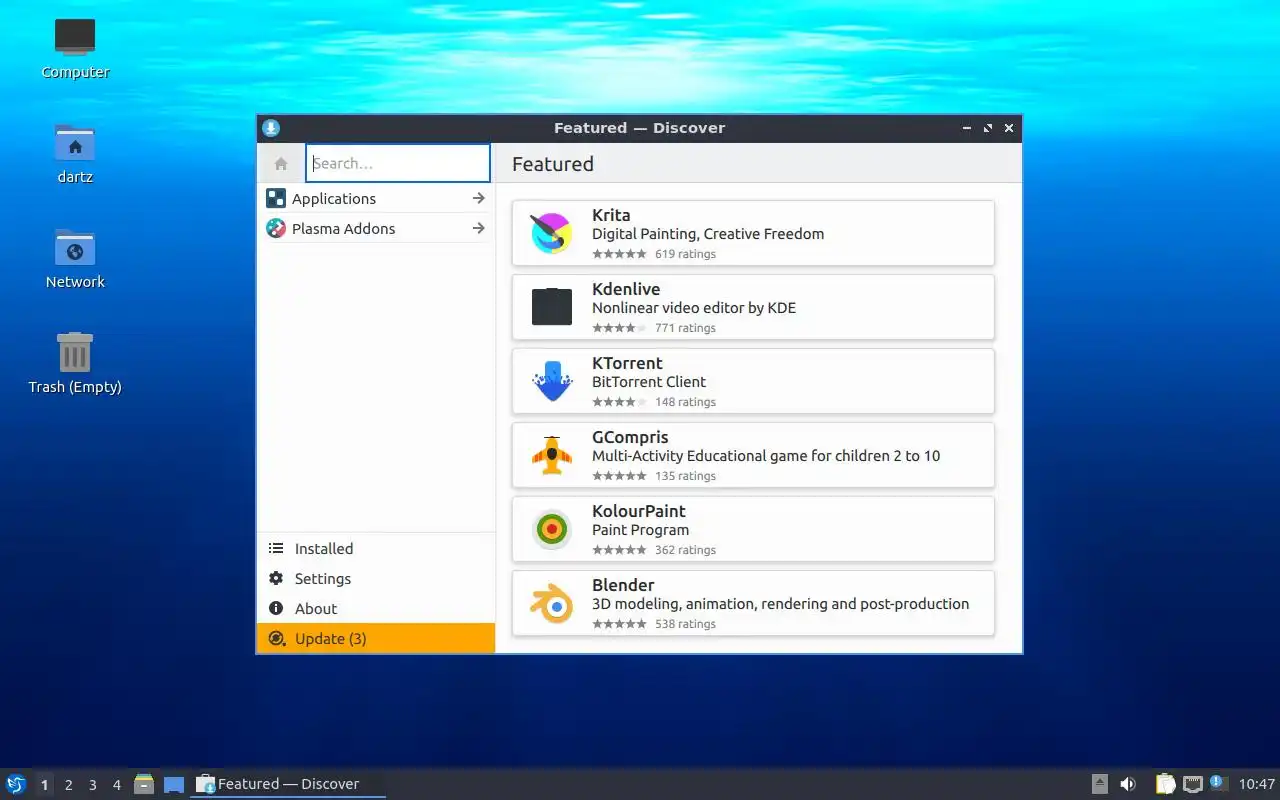Click 'Digital Painting, Creative Freedom' description
Image resolution: width=1280 pixels, height=800 pixels.
[x=708, y=234]
